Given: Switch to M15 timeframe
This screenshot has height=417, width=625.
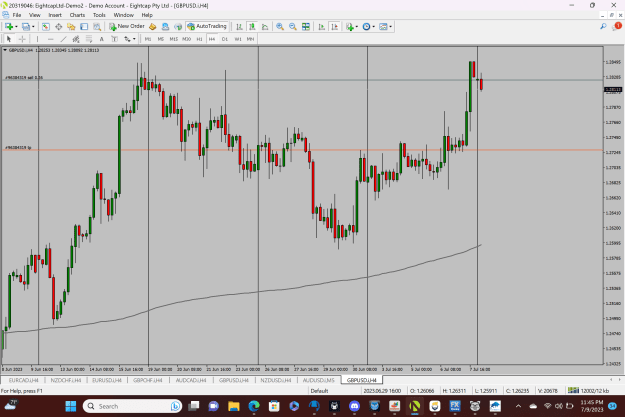Looking at the screenshot, I should point(173,39).
